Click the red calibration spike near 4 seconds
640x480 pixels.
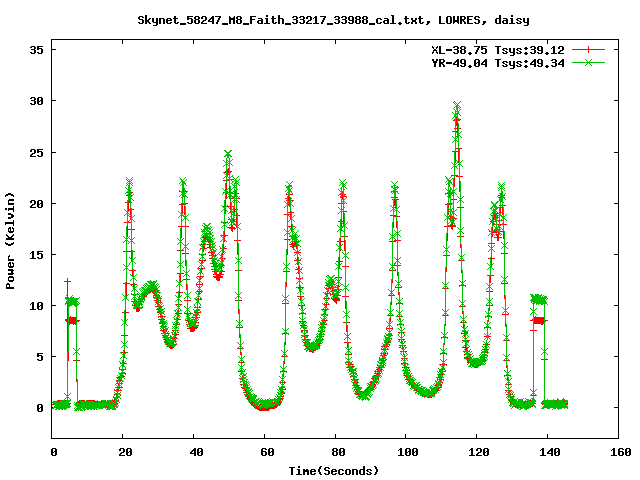pos(67,281)
